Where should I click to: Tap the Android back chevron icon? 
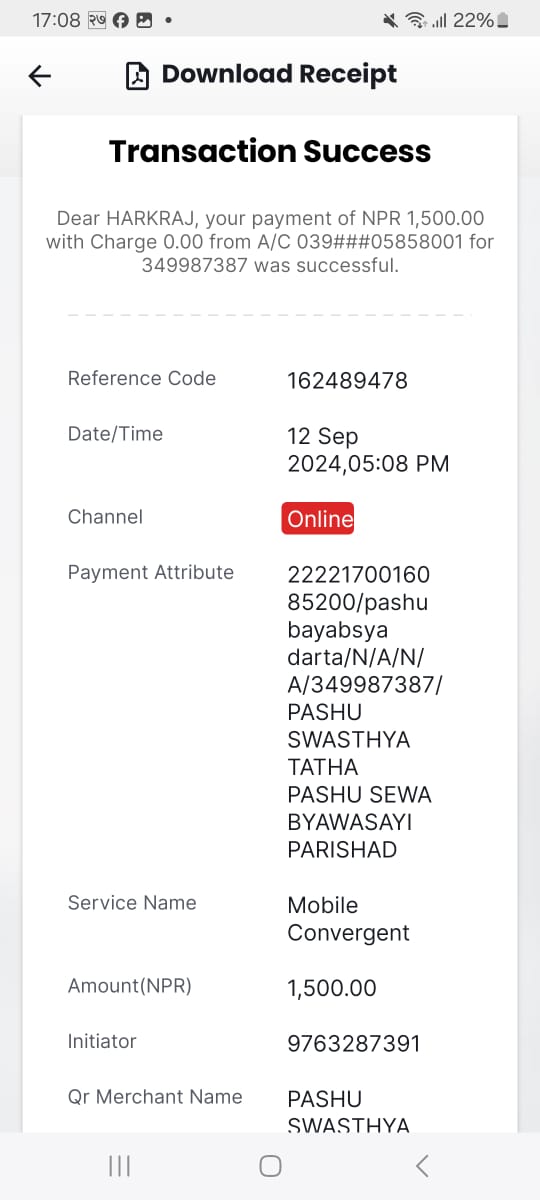[x=422, y=1165]
